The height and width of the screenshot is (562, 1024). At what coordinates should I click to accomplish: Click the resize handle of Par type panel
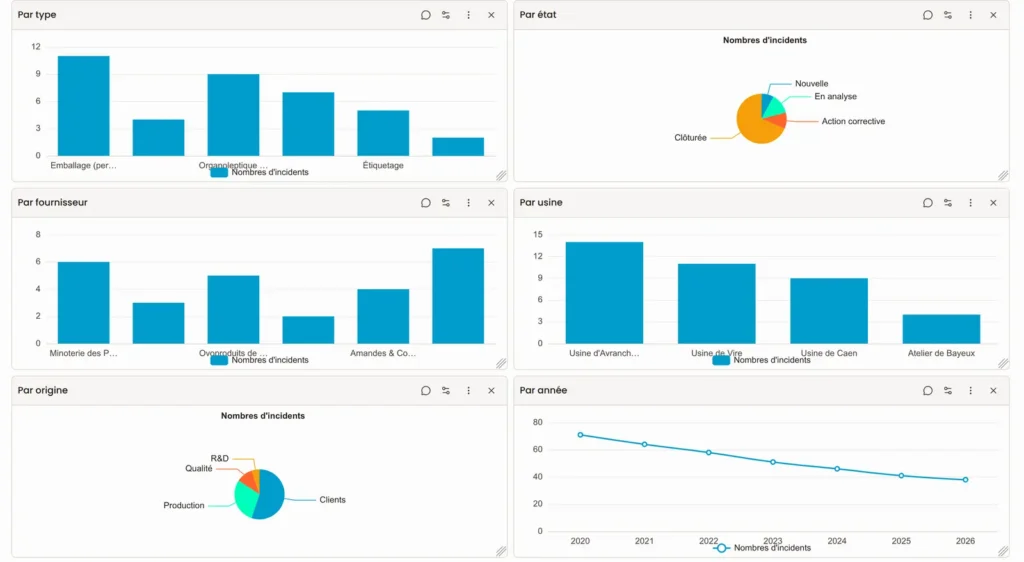point(501,176)
